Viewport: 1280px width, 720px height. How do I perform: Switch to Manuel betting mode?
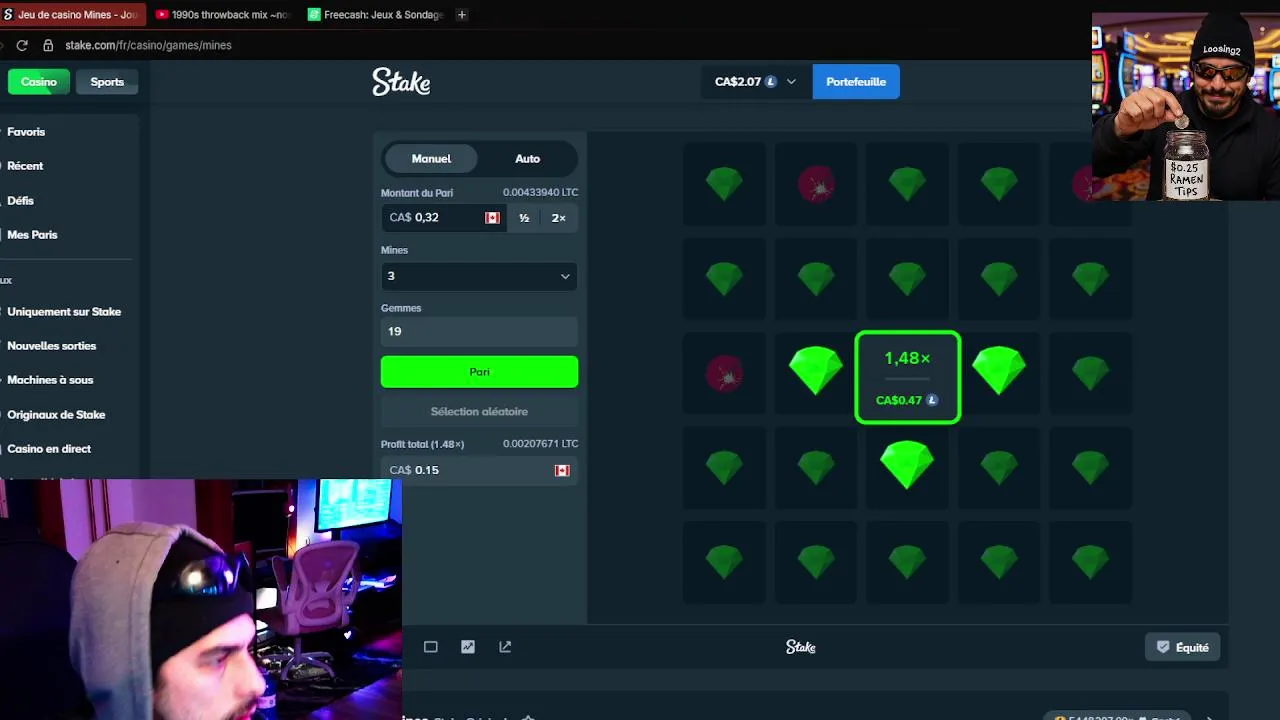tap(431, 159)
